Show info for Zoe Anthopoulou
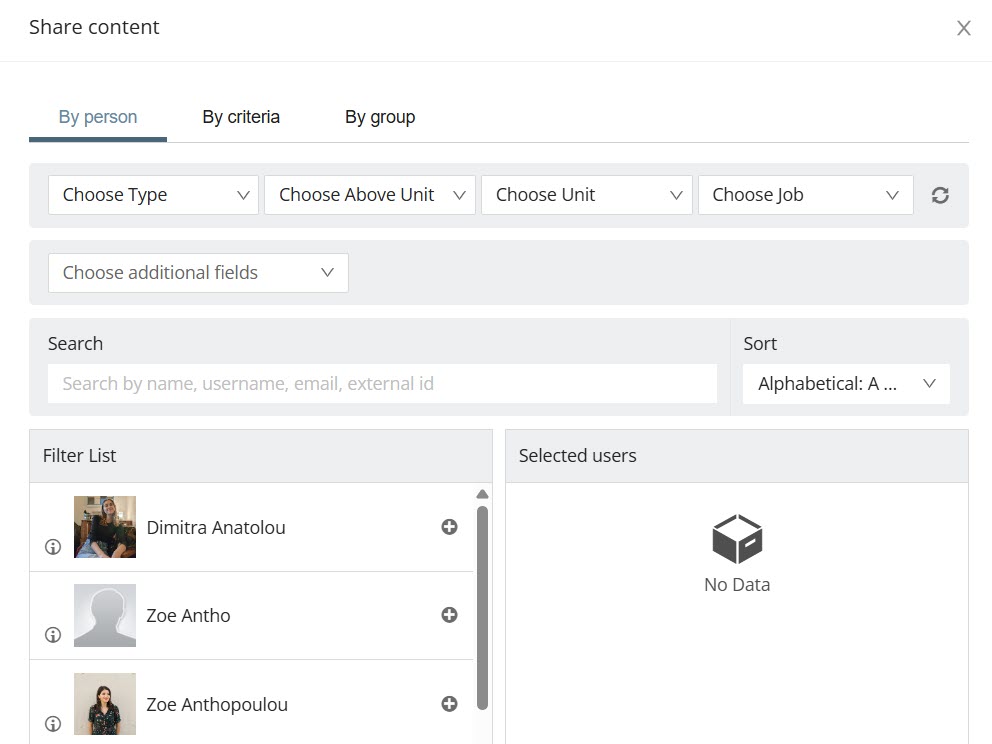This screenshot has width=992, height=744. coord(53,724)
